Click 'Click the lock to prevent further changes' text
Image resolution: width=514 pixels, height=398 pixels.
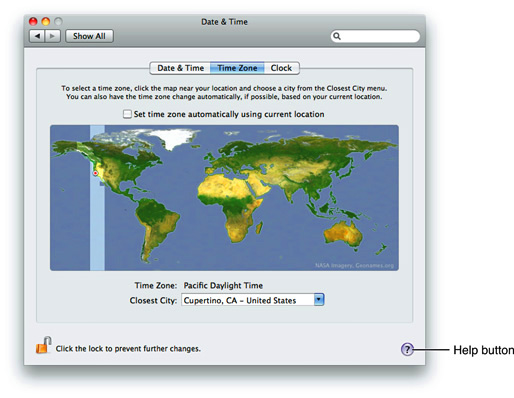point(128,349)
